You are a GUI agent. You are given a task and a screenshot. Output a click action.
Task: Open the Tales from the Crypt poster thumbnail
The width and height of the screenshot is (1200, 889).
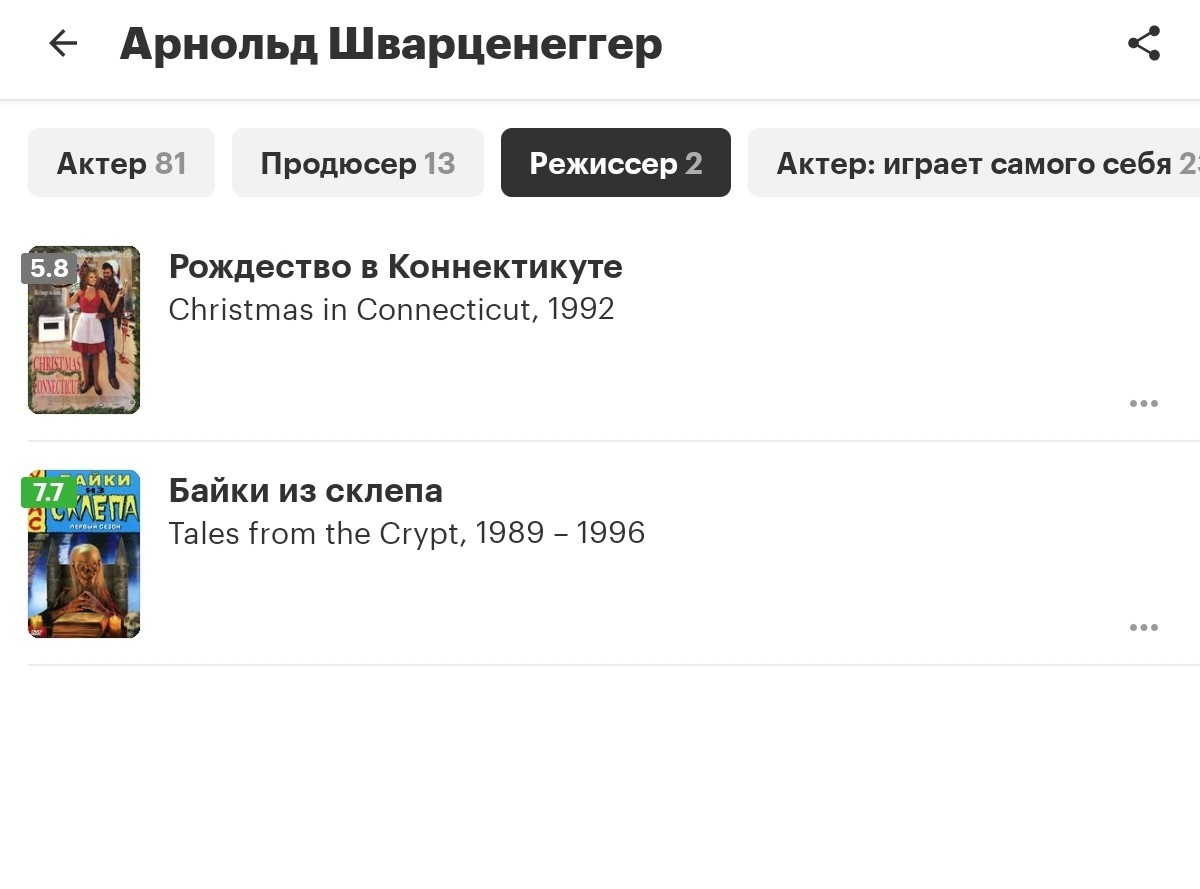click(84, 554)
